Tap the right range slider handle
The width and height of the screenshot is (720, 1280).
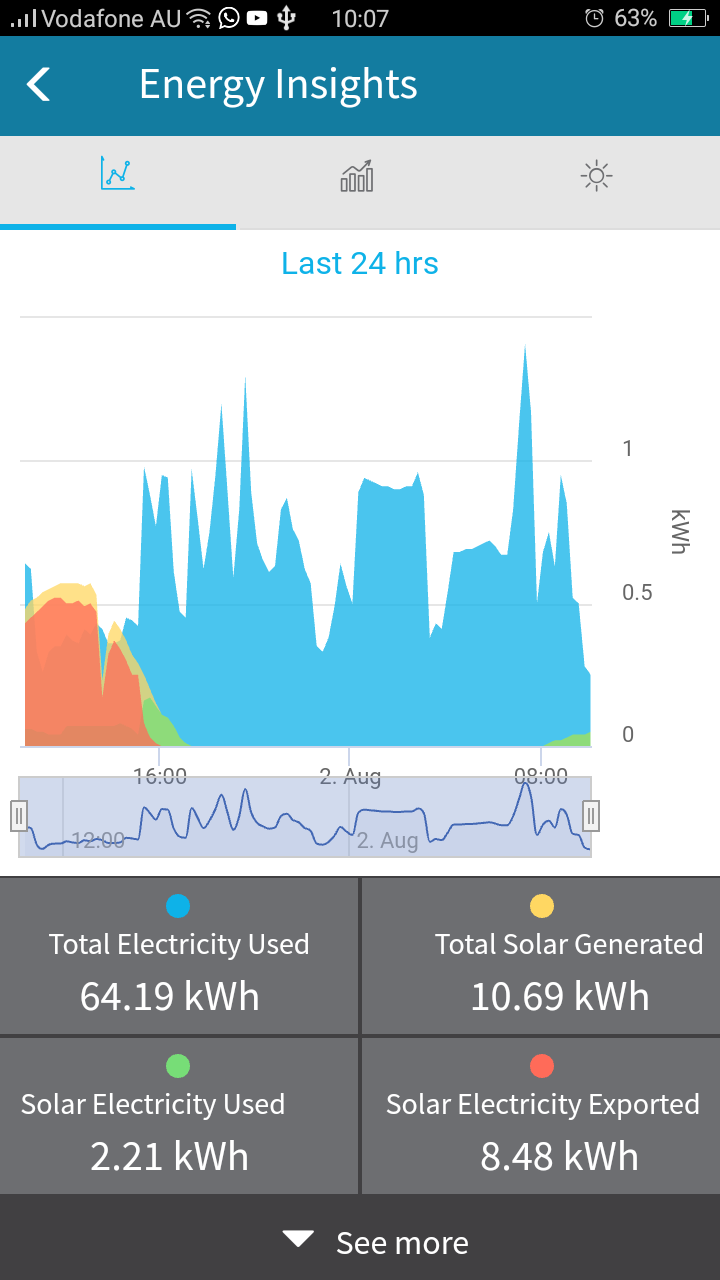click(x=591, y=816)
